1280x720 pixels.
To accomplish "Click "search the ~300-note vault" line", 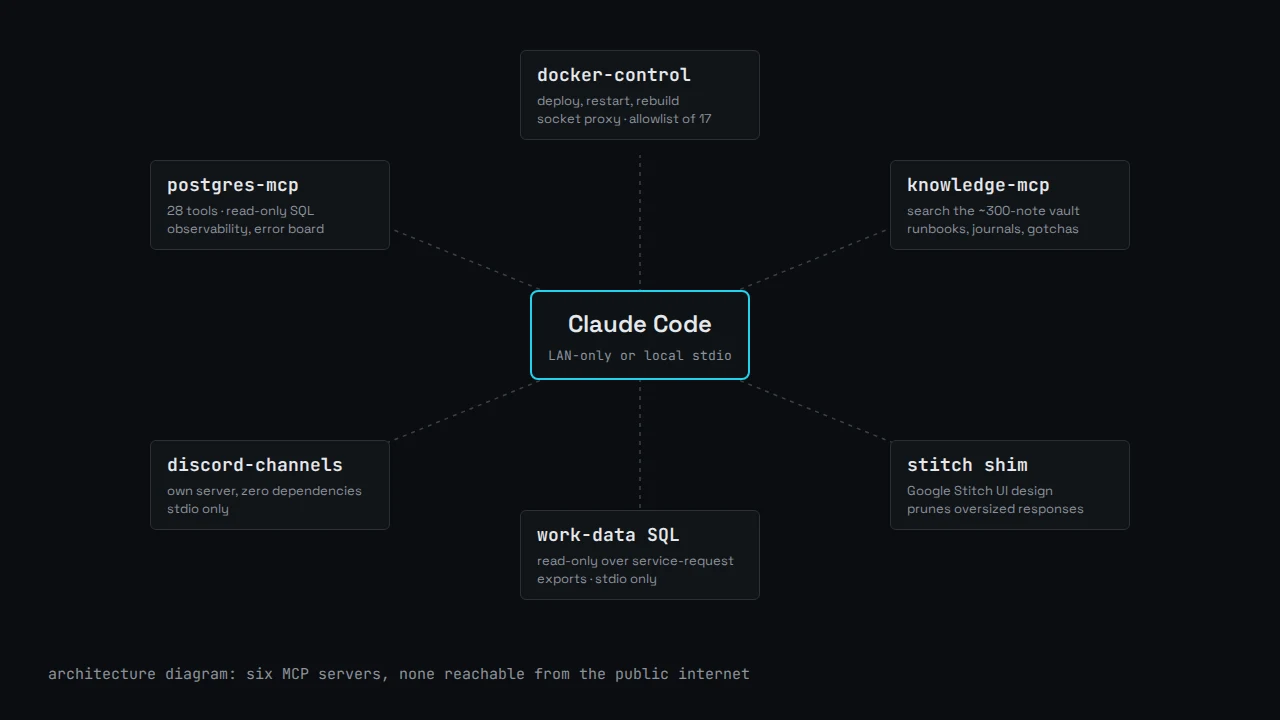I will click(993, 211).
